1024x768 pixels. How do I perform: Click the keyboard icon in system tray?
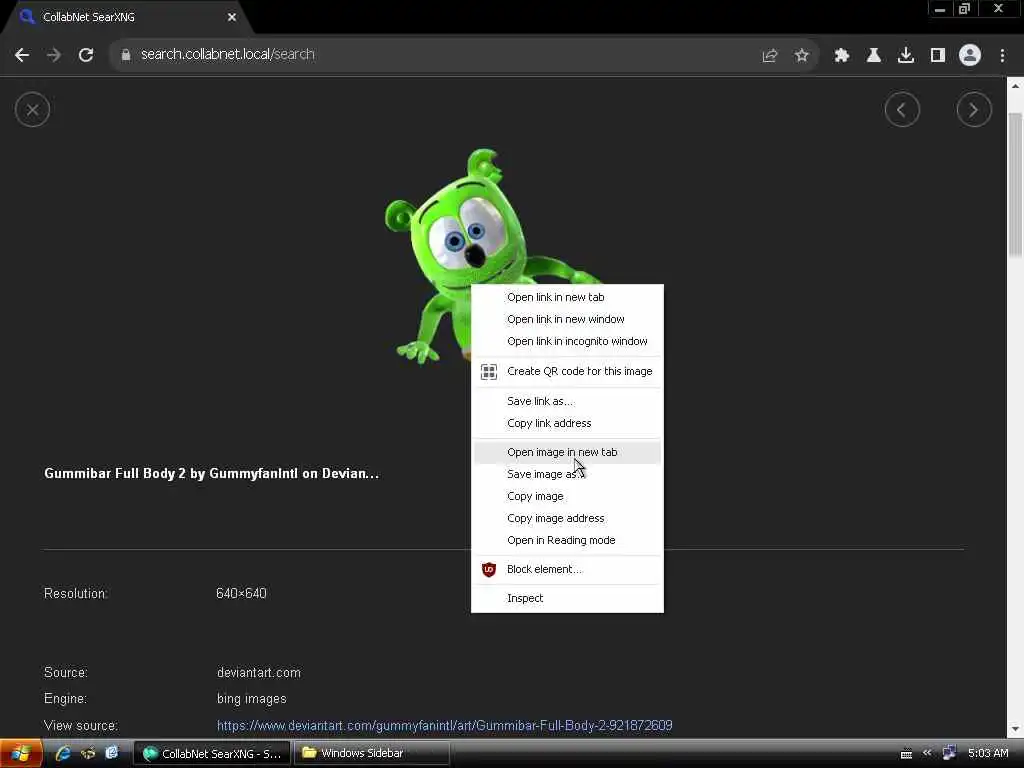point(906,754)
